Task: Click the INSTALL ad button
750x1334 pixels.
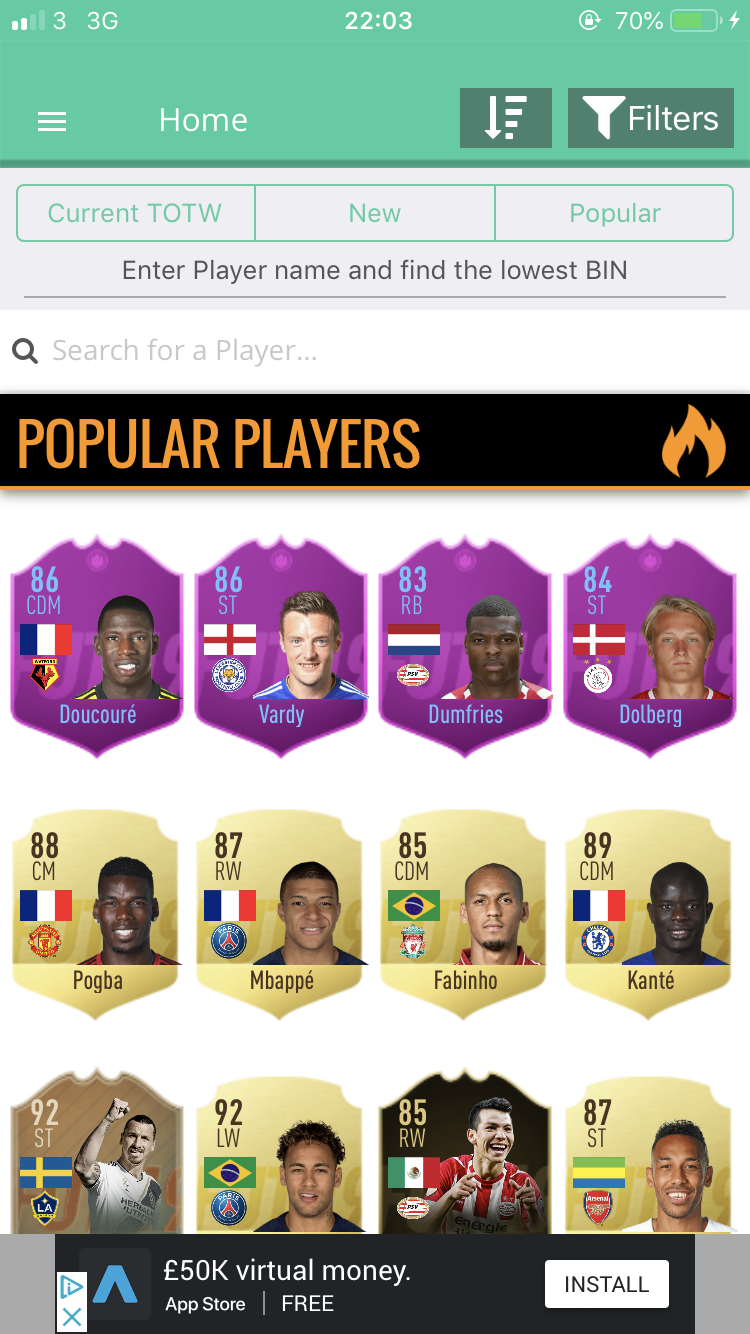Action: 607,1284
